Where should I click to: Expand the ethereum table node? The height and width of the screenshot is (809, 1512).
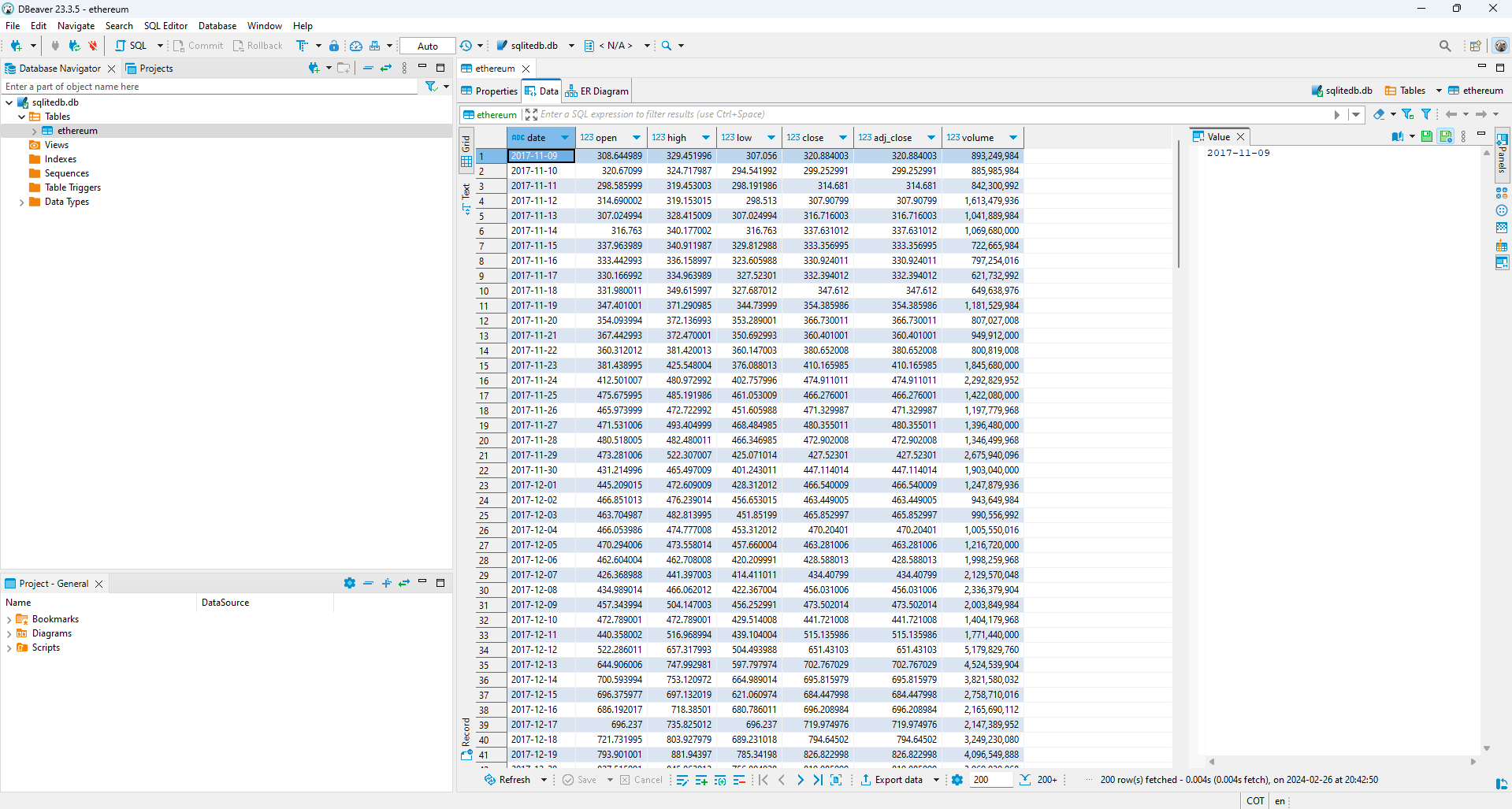click(34, 131)
